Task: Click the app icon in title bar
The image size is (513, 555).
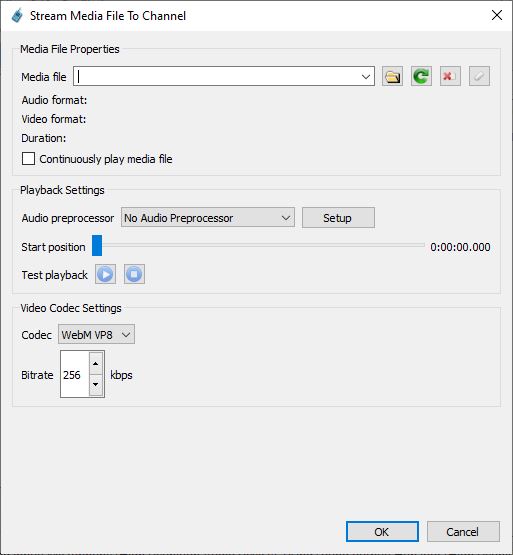Action: click(x=17, y=16)
